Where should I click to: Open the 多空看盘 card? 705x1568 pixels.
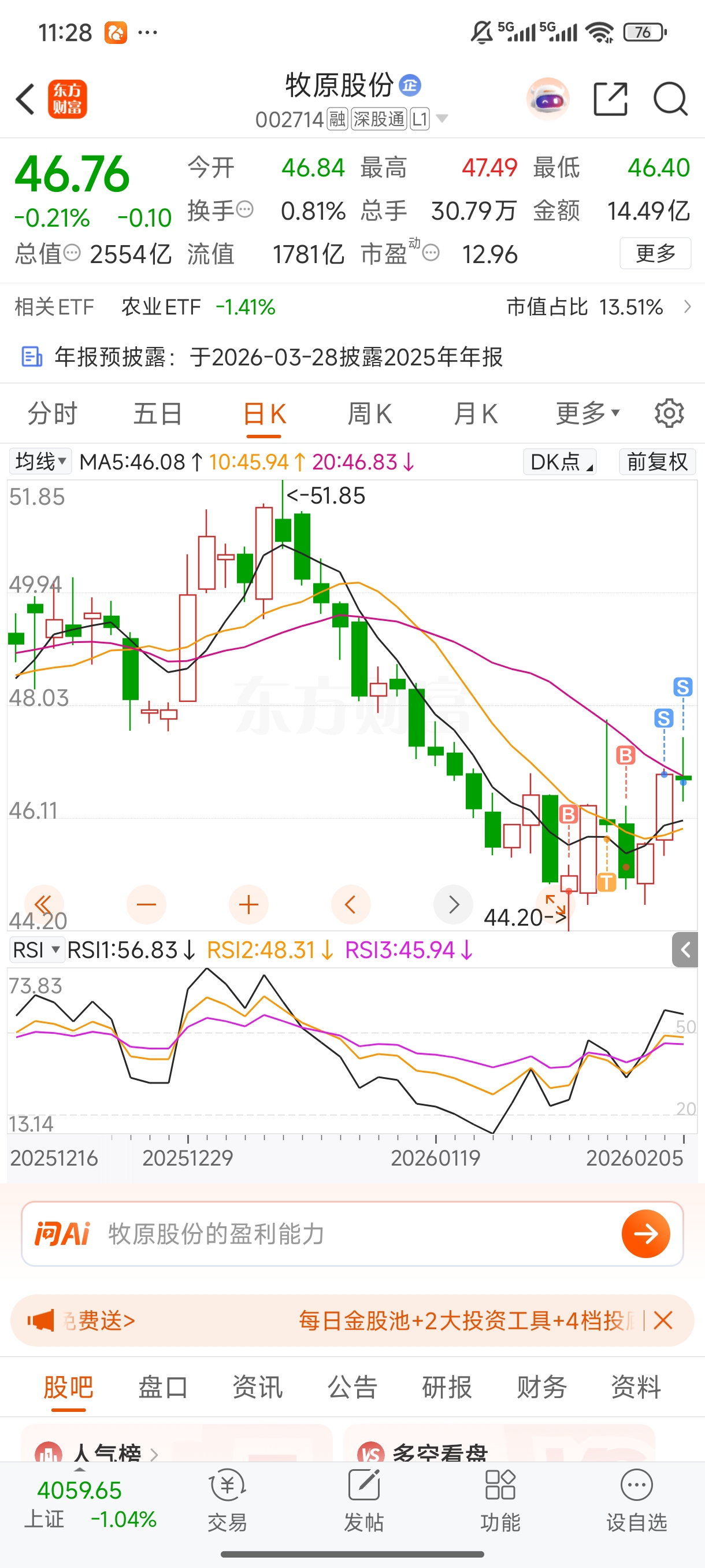[x=499, y=1443]
